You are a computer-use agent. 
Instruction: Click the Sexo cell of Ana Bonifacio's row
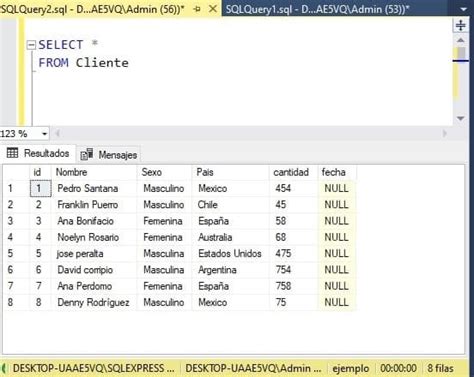point(164,221)
